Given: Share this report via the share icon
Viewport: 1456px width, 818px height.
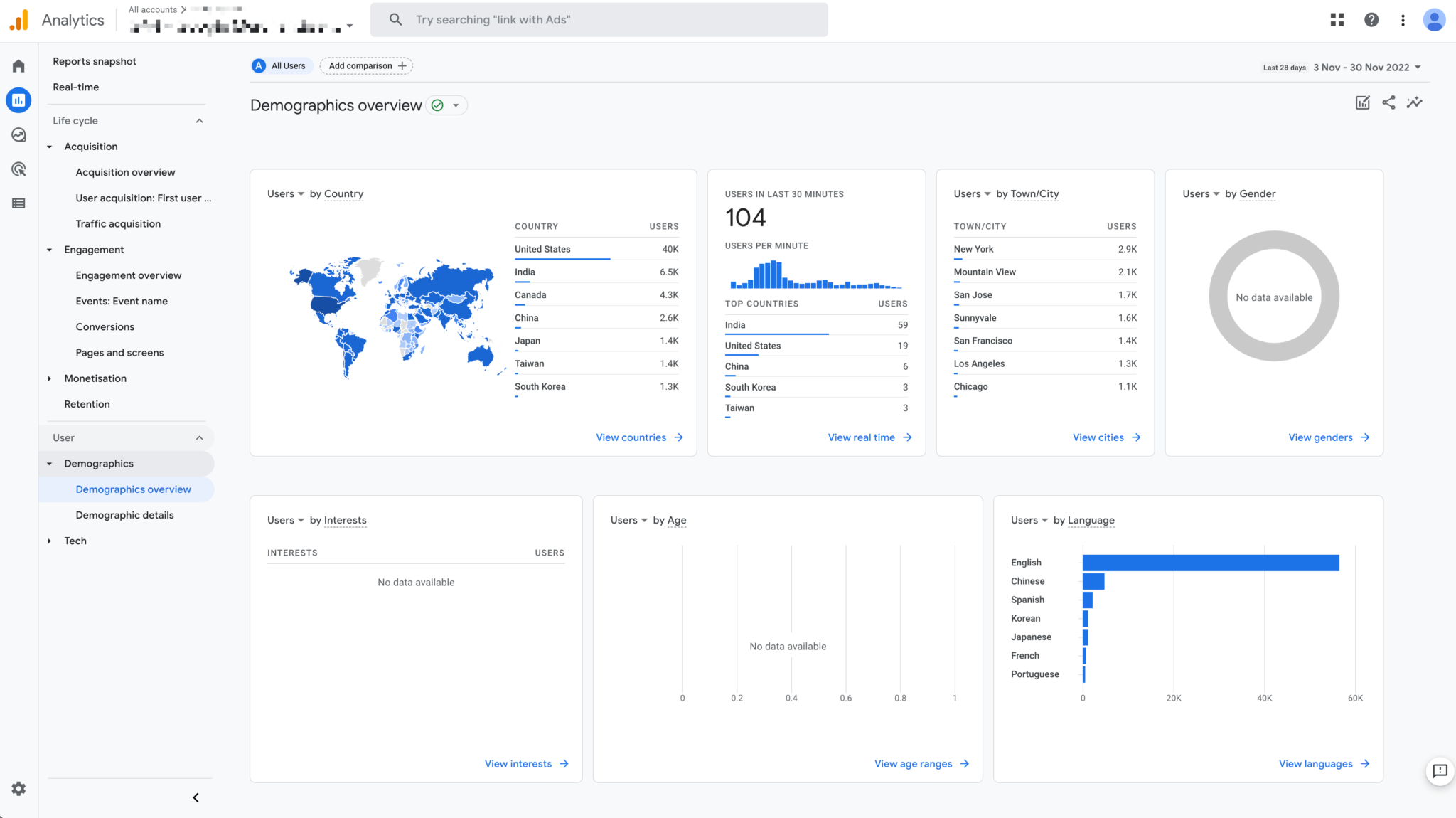Looking at the screenshot, I should (1388, 102).
